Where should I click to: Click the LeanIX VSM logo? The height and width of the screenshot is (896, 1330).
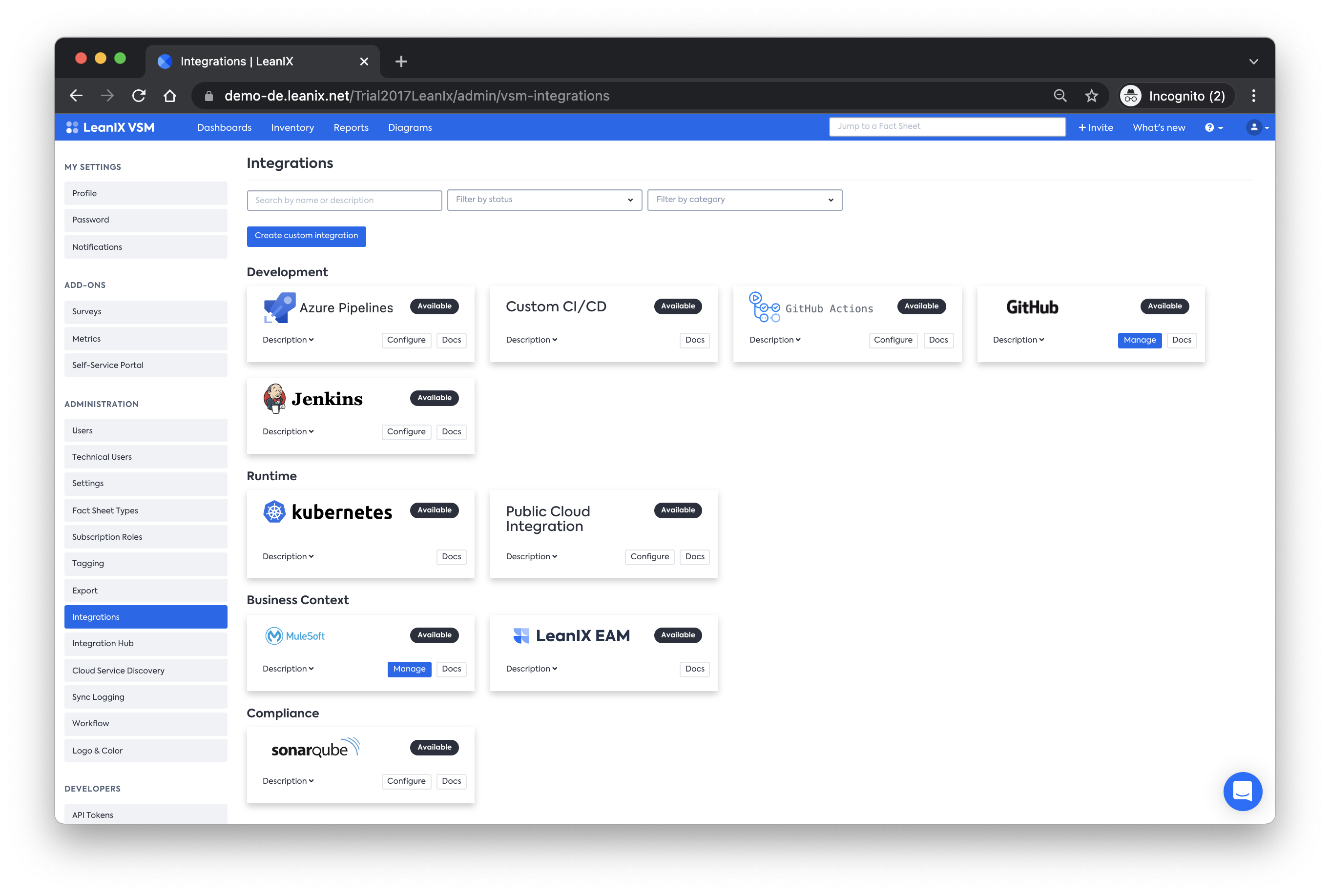pyautogui.click(x=110, y=127)
